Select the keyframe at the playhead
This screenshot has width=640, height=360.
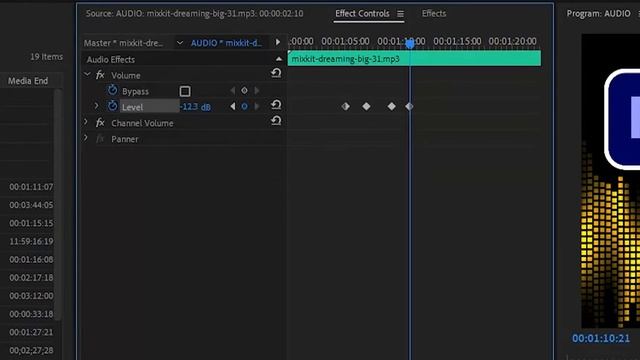(409, 107)
